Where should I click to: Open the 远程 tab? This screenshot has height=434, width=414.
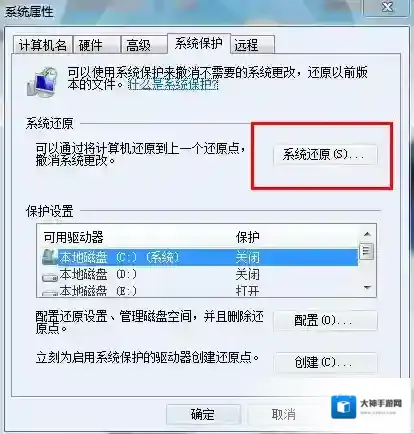[x=252, y=45]
